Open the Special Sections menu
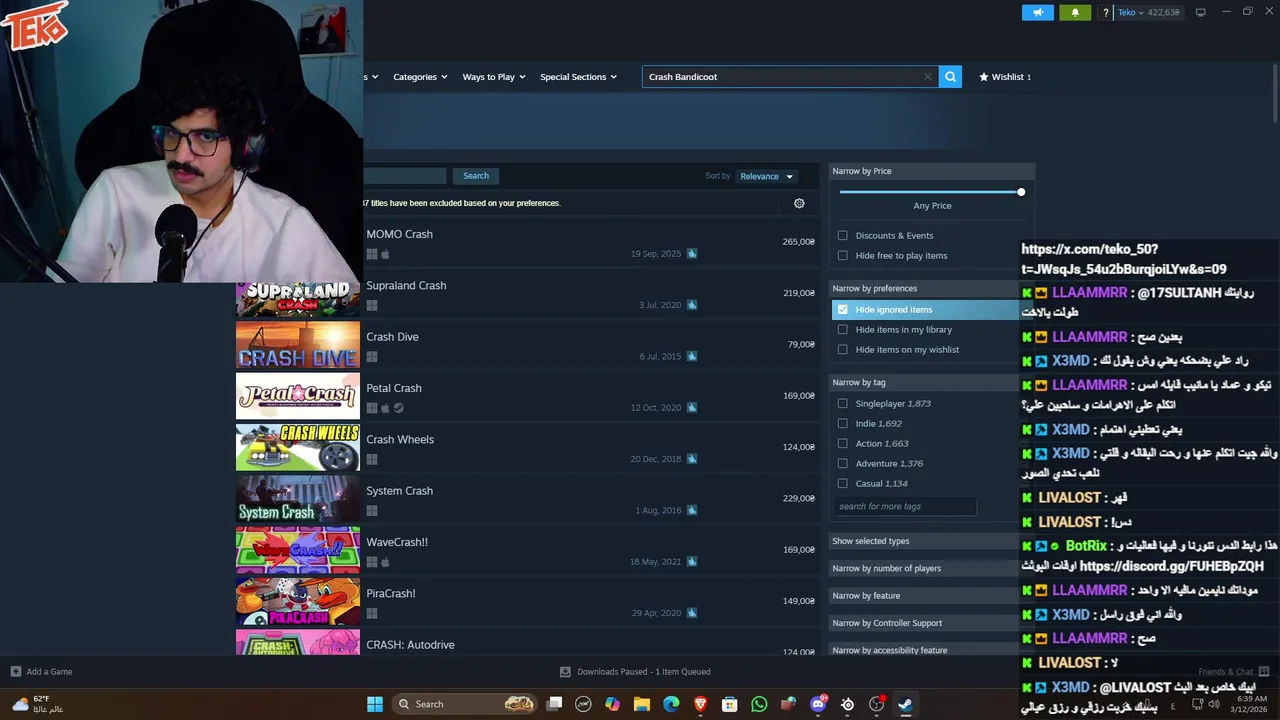Viewport: 1280px width, 720px height. tap(578, 77)
